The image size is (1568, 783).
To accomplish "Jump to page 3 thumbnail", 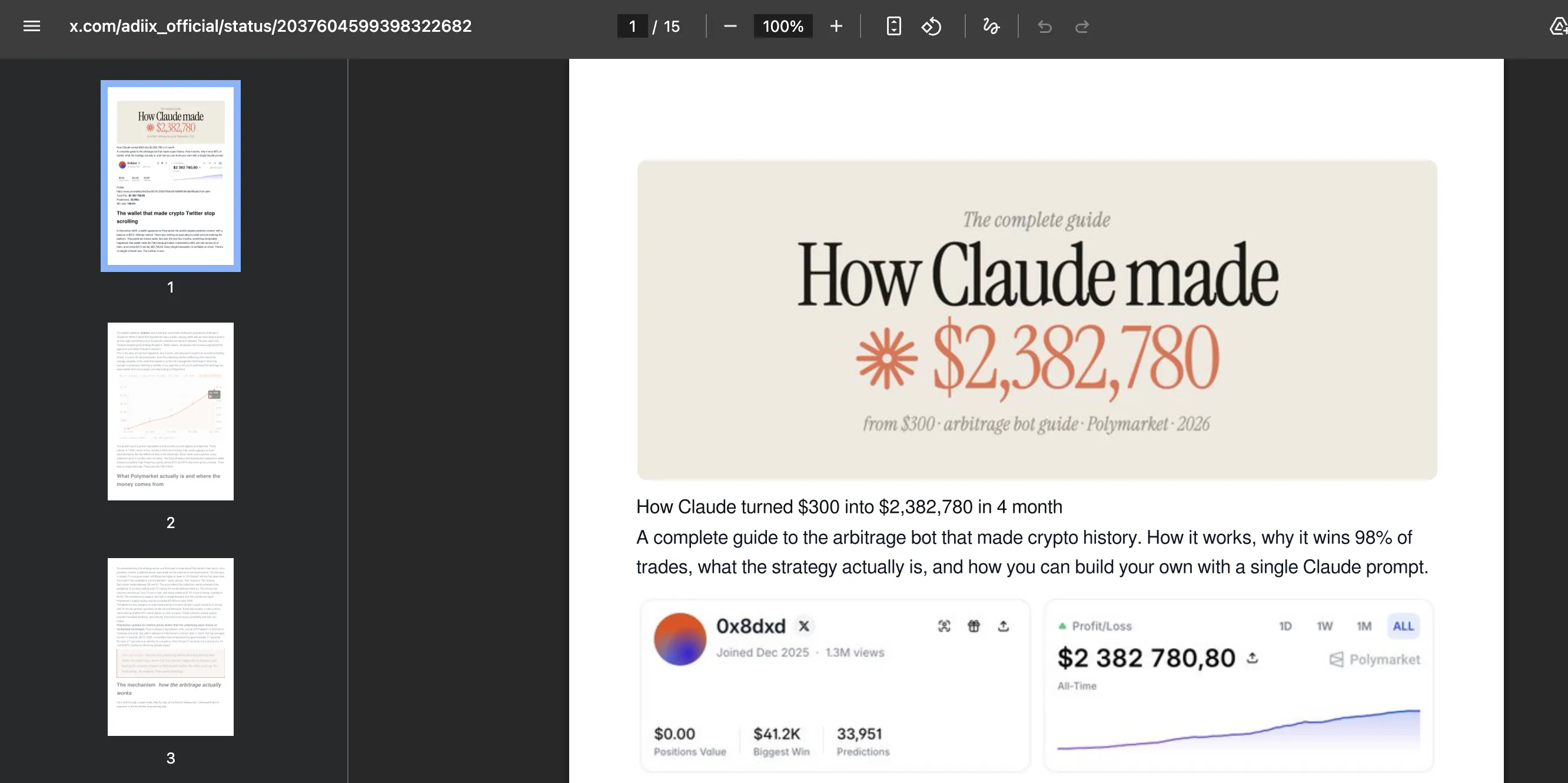I will pyautogui.click(x=171, y=646).
